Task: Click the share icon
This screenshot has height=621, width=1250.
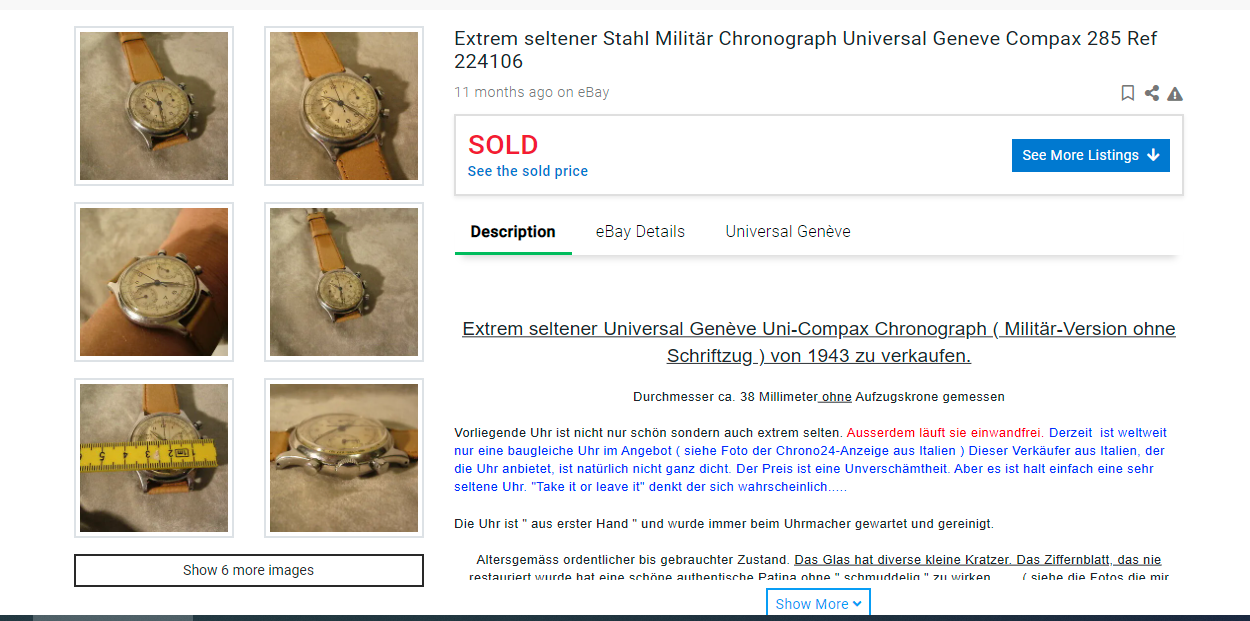Action: pos(1152,93)
